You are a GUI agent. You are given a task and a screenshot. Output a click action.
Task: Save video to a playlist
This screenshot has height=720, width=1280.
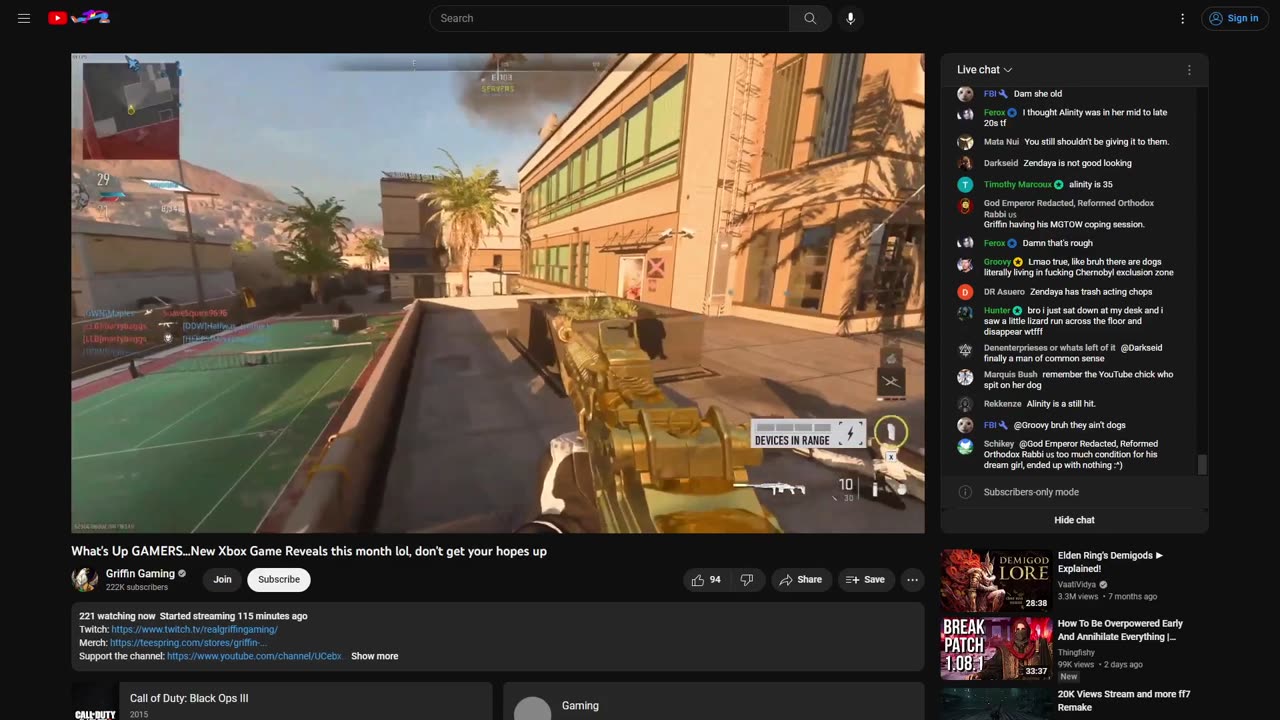click(865, 580)
